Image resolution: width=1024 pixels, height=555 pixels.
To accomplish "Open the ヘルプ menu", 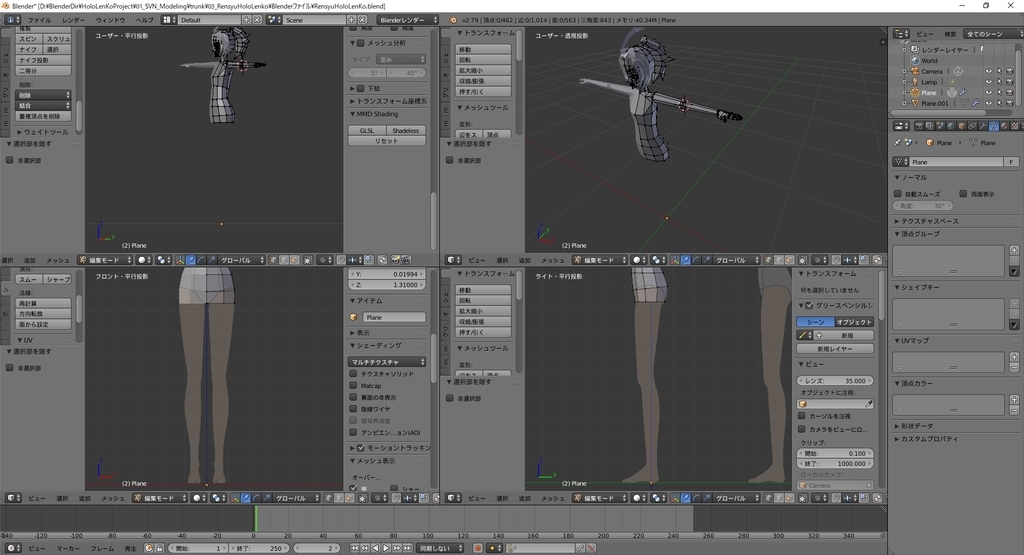I will [x=144, y=20].
